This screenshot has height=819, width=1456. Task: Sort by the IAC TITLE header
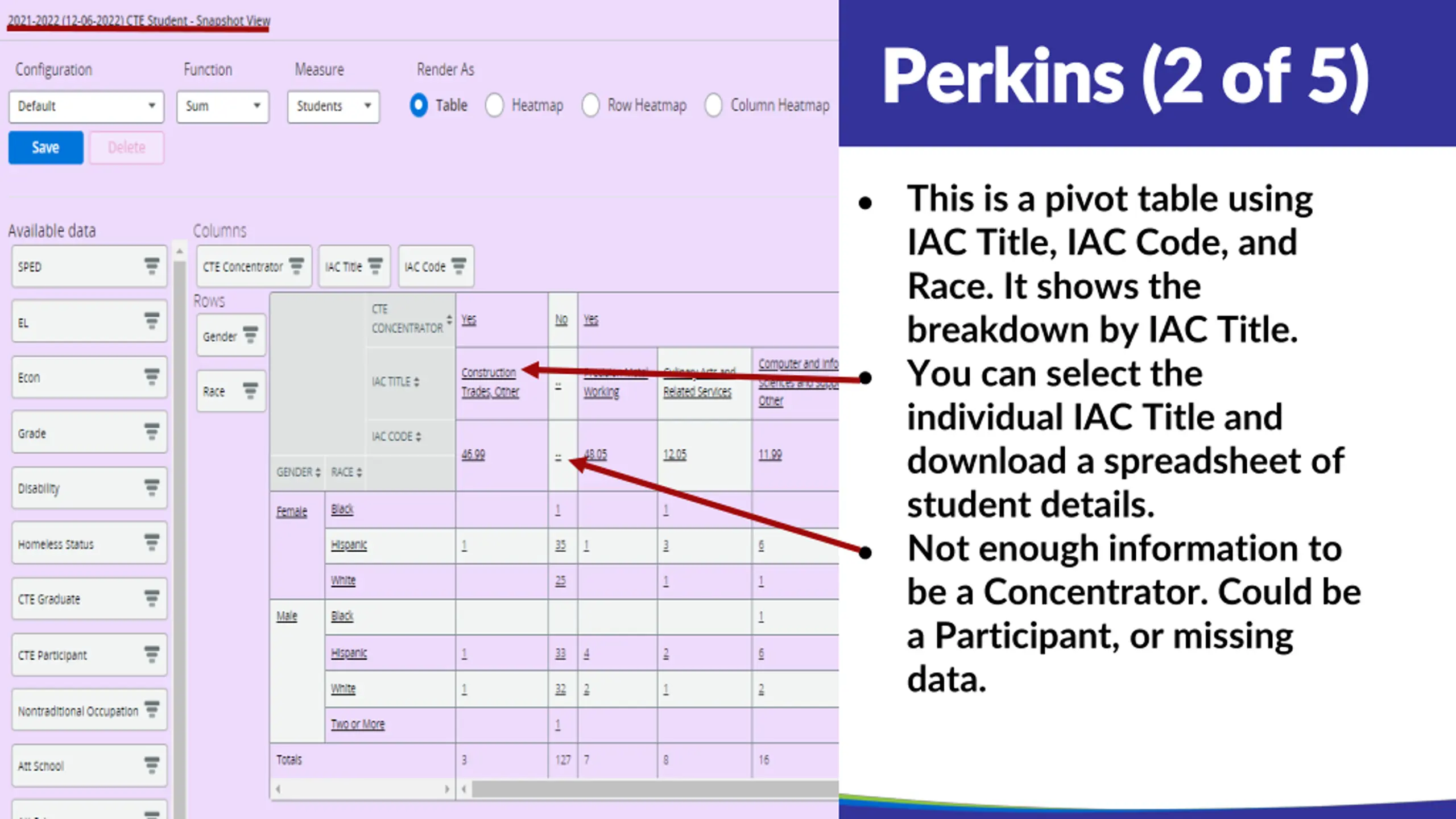click(395, 382)
